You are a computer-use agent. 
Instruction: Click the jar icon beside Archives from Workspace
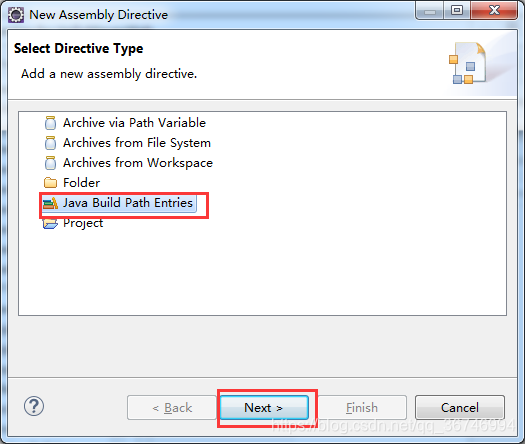(x=50, y=163)
